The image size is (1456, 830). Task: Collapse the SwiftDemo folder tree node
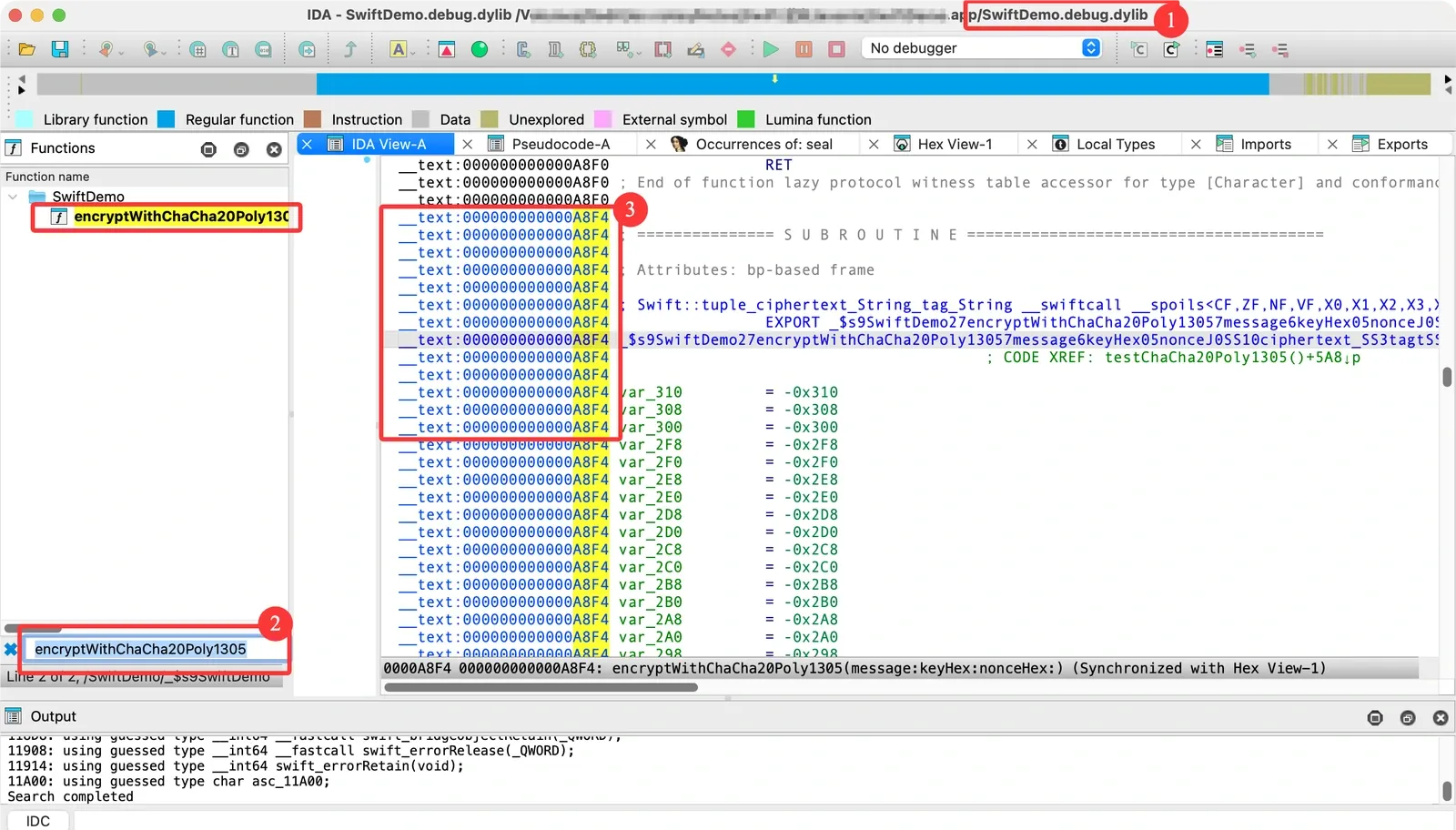13,197
